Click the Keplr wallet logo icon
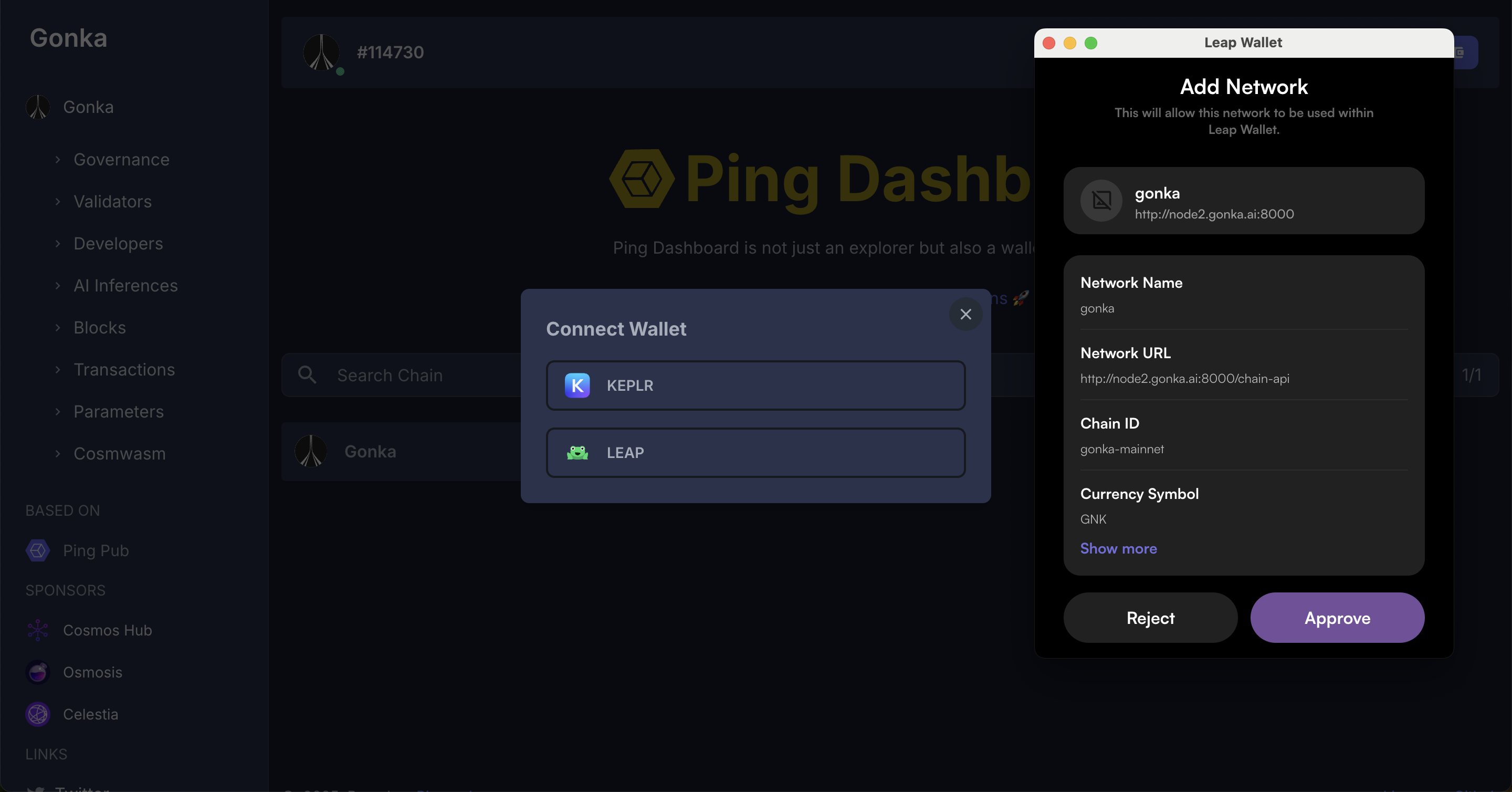Screen dimensions: 1512x792 tap(577, 385)
